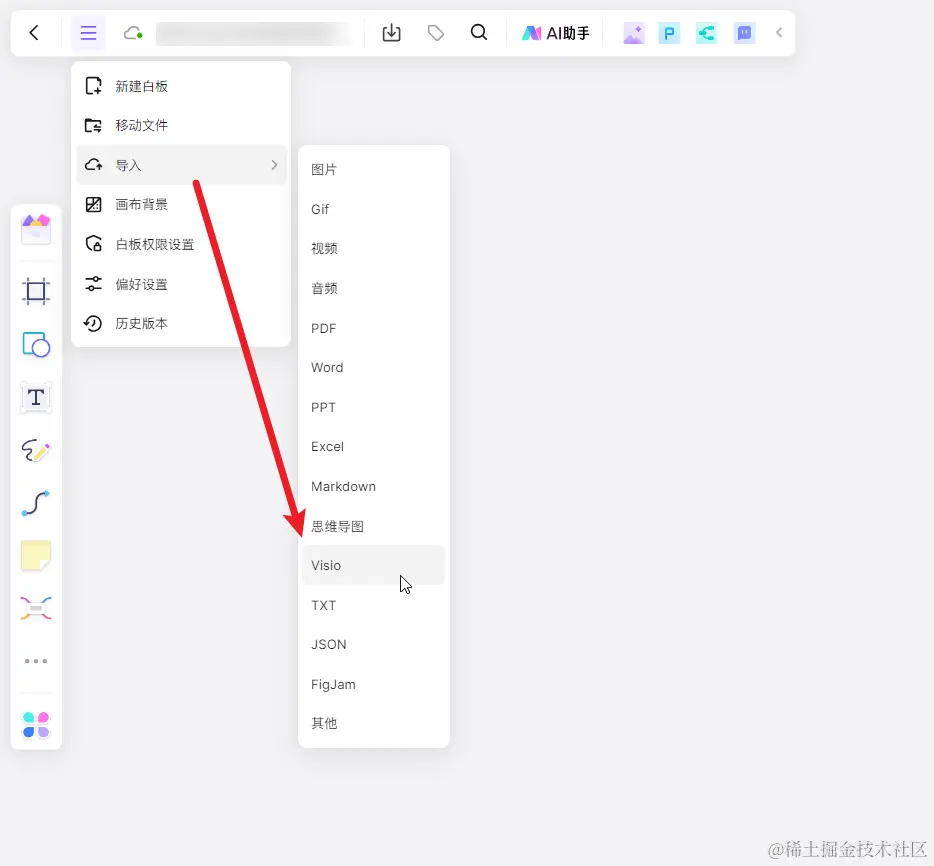Select the connector line tool

(35, 503)
